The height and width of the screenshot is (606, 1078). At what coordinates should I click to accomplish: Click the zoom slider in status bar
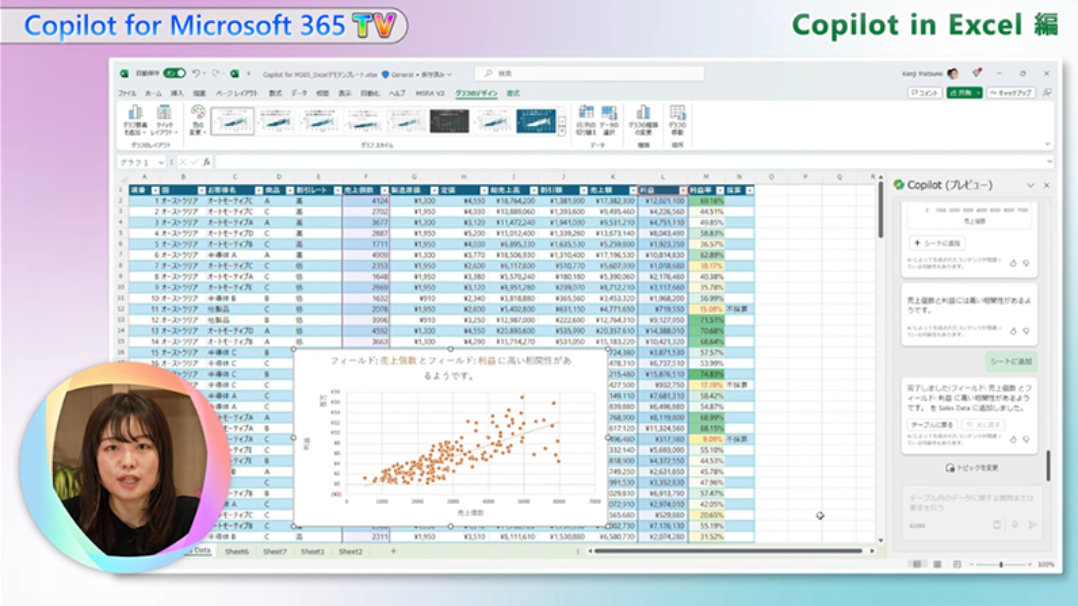point(1001,564)
